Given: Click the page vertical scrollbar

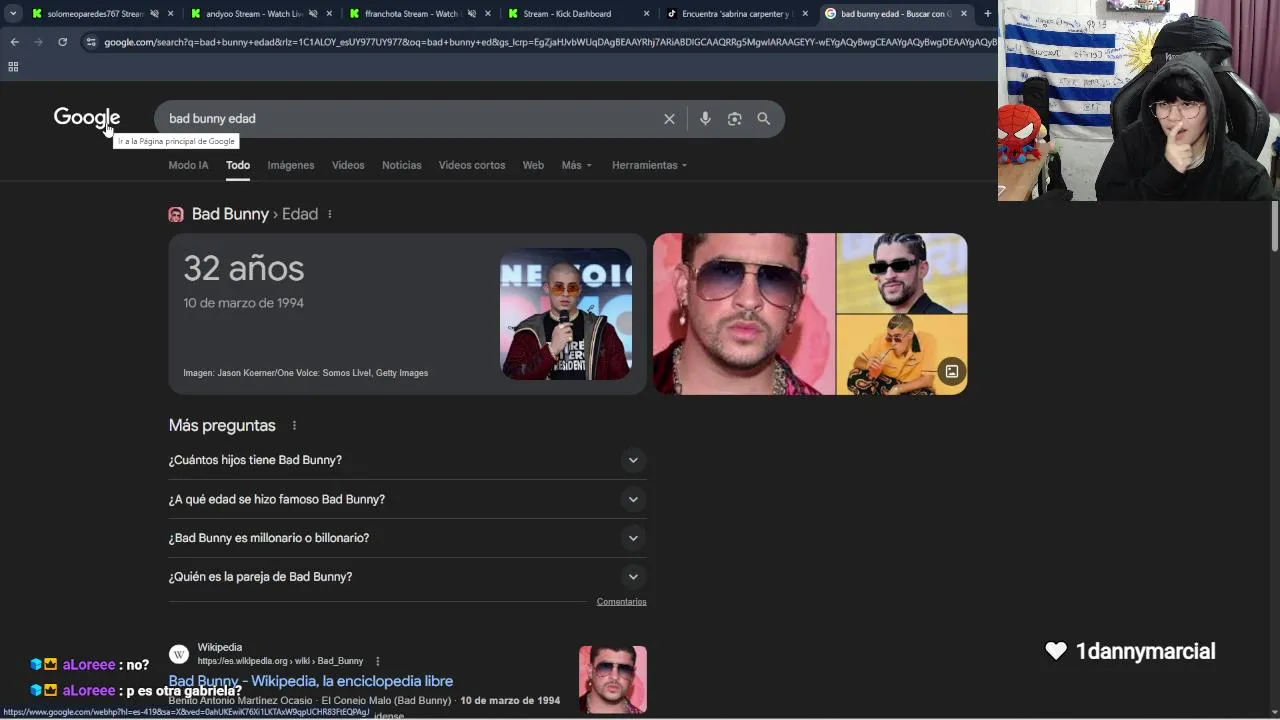Looking at the screenshot, I should tap(1274, 226).
